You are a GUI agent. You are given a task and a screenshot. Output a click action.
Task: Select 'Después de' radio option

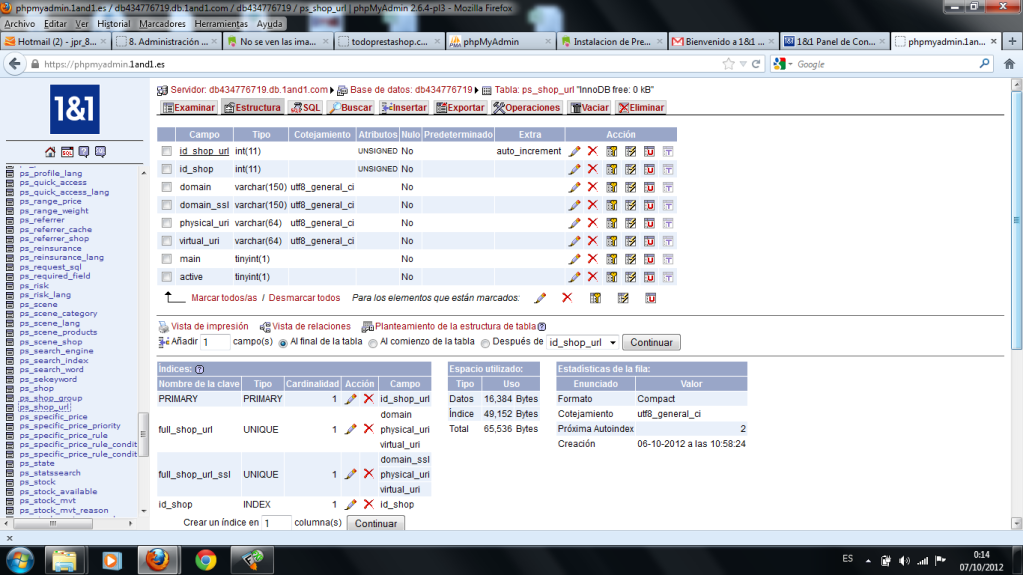point(485,343)
